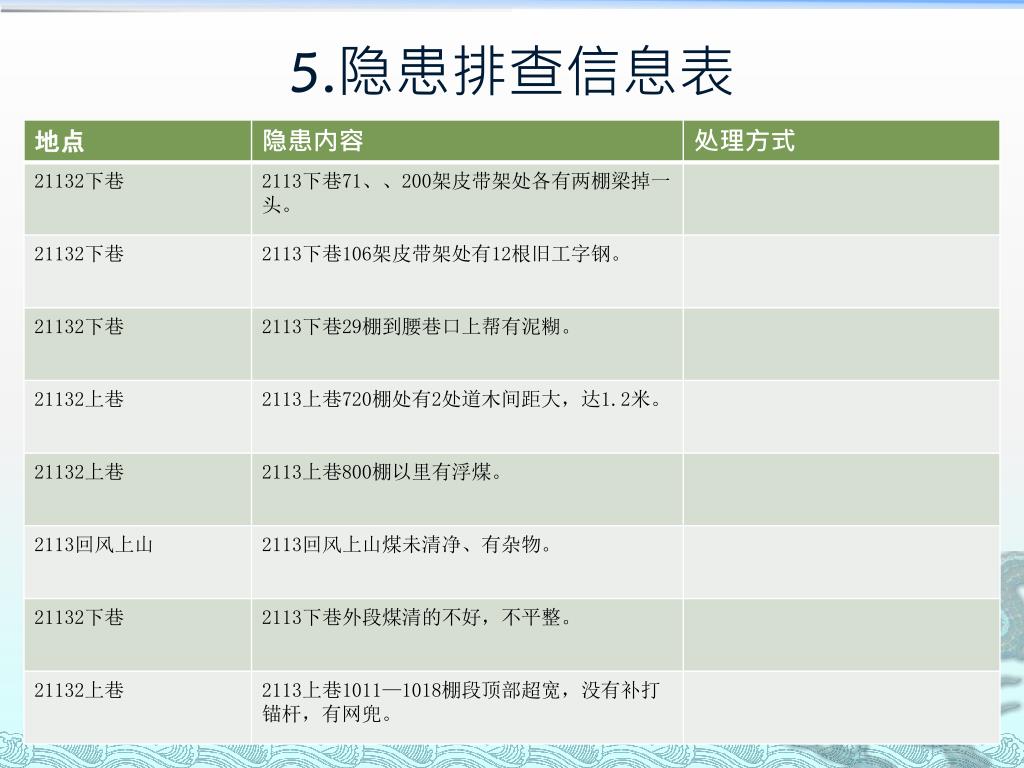
Task: Click the cell mentioning 106架皮带架处有12根旧工字钢
Action: (x=467, y=272)
